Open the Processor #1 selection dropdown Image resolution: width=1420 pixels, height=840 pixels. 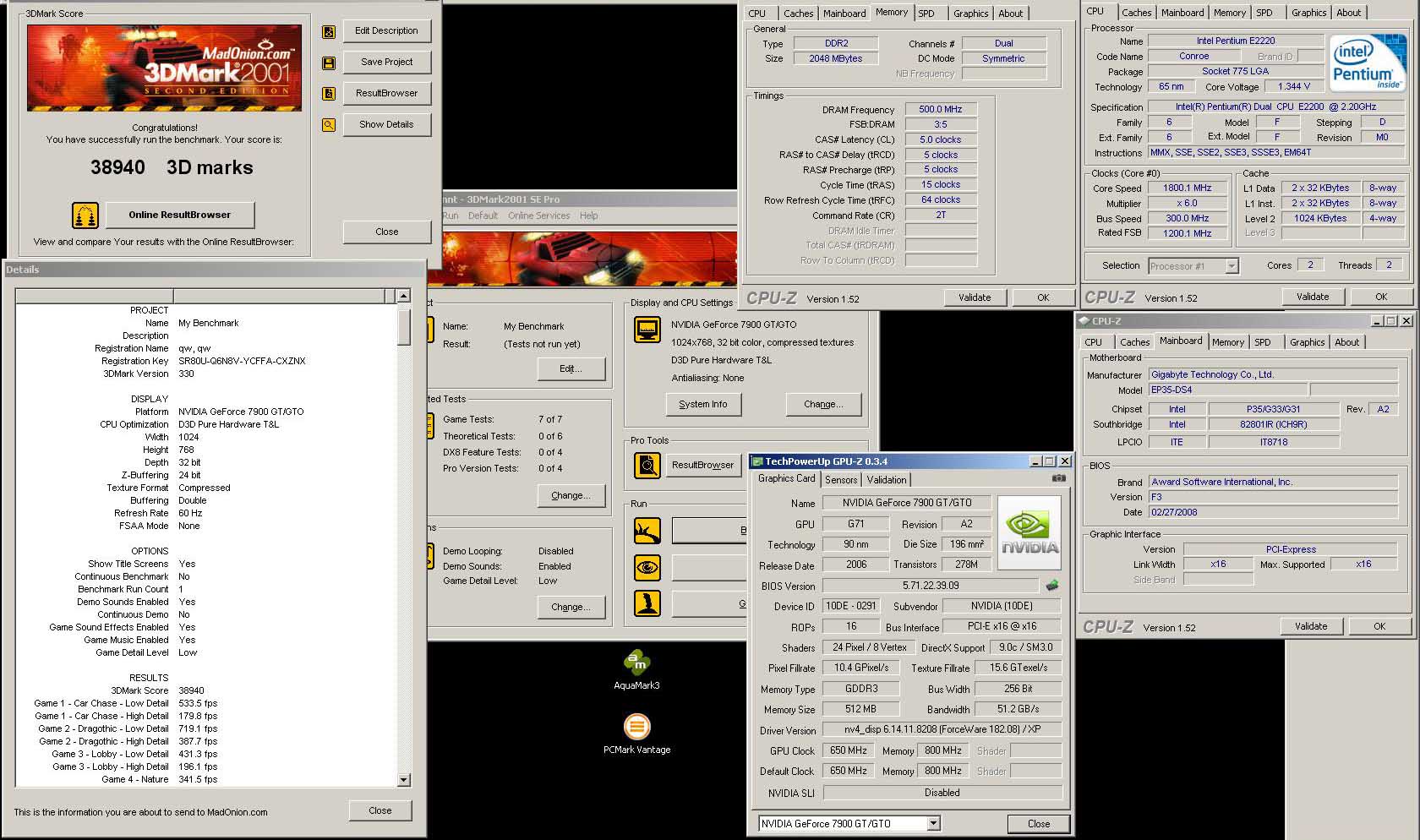[1232, 266]
